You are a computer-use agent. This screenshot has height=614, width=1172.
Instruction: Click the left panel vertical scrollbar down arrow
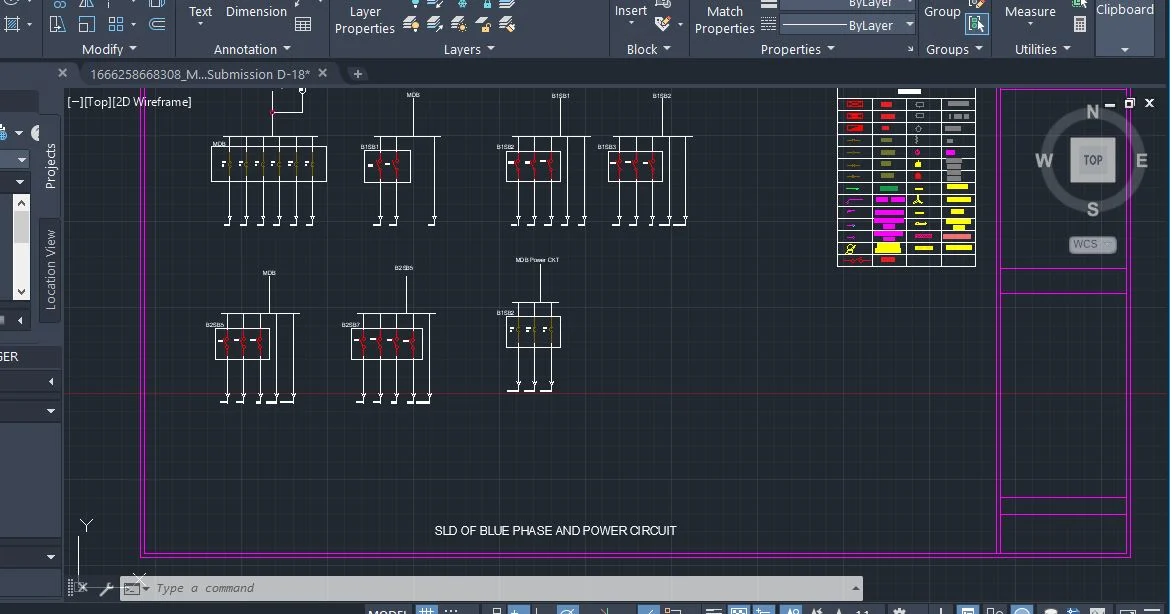coord(22,292)
